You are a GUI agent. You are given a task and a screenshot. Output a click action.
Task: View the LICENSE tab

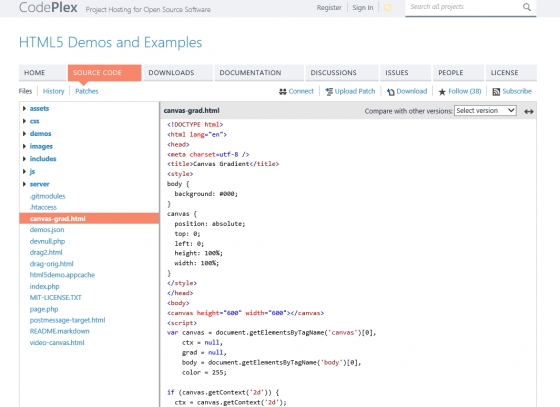pos(511,73)
